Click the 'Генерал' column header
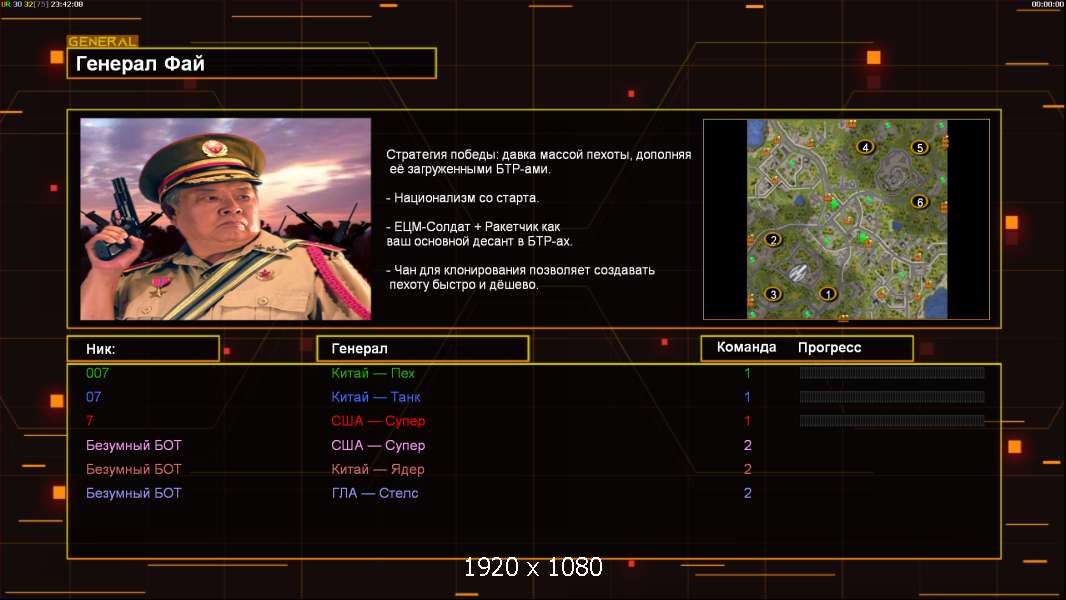 coord(423,349)
